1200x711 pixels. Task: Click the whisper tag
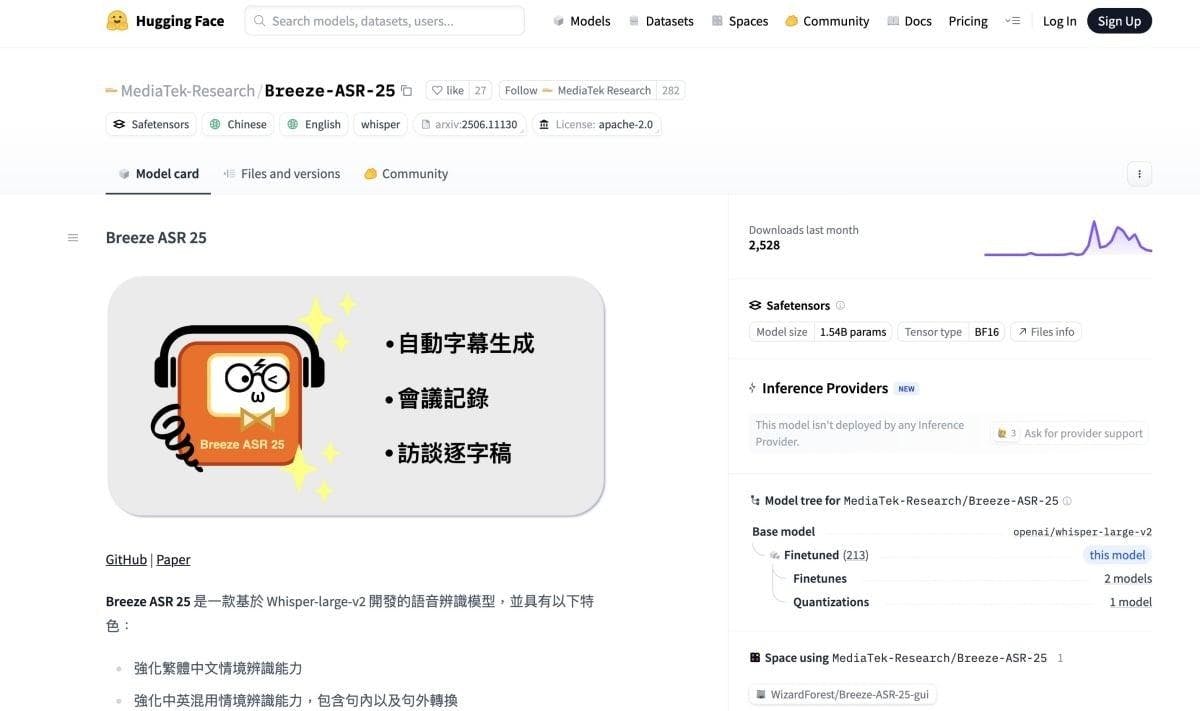point(380,125)
